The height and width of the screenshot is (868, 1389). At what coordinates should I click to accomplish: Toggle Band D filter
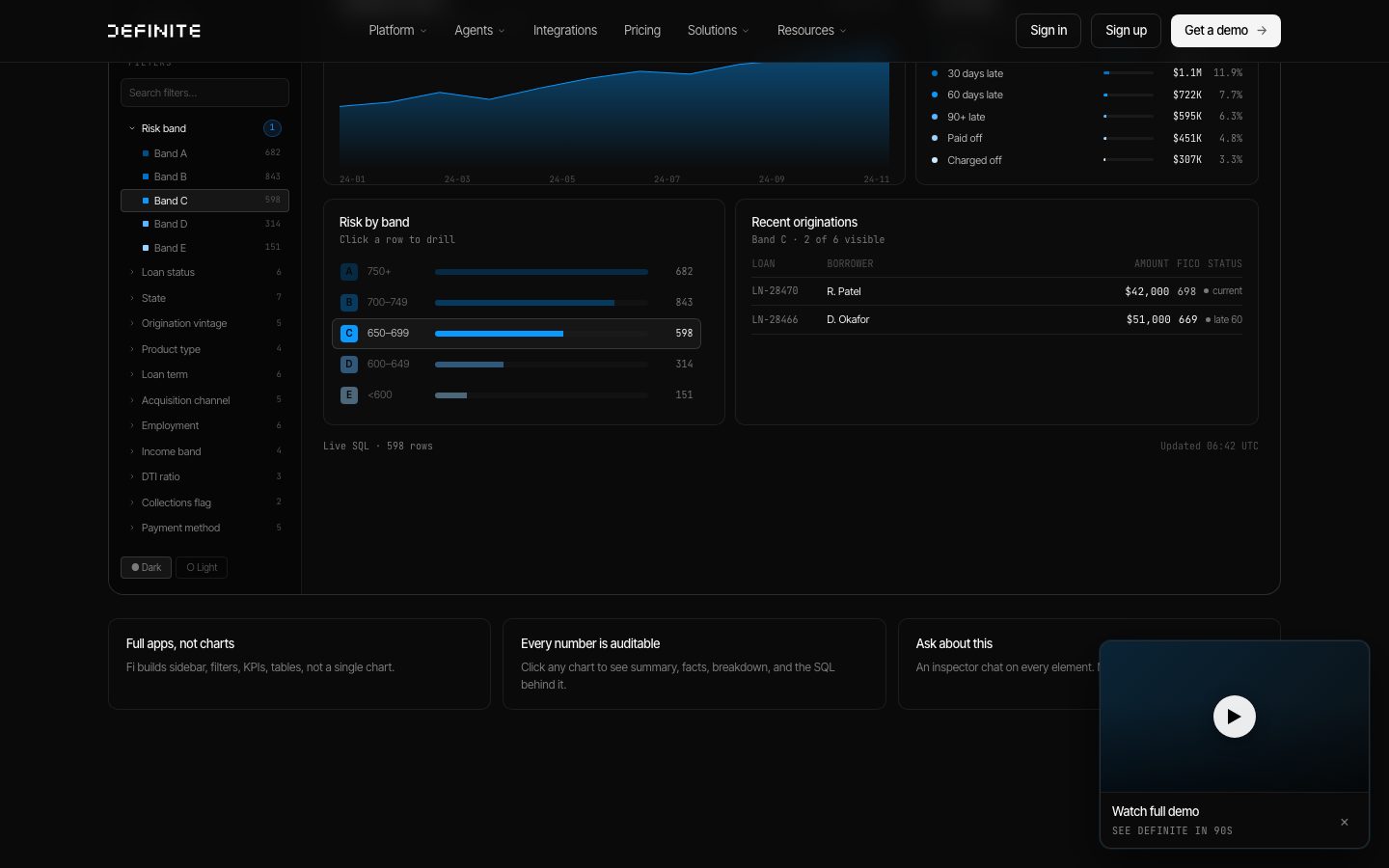pyautogui.click(x=204, y=224)
